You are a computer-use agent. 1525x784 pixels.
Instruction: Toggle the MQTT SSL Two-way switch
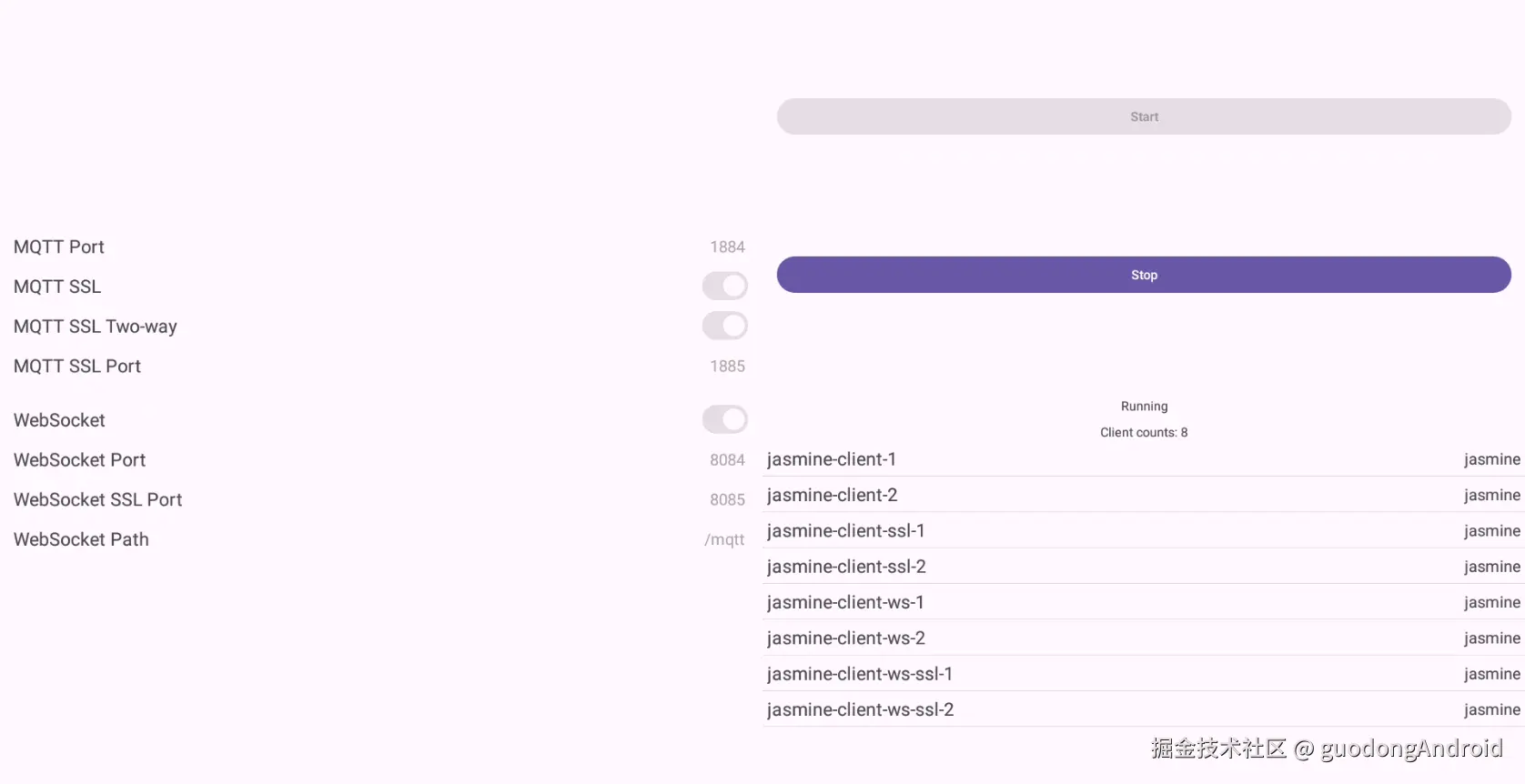[724, 326]
